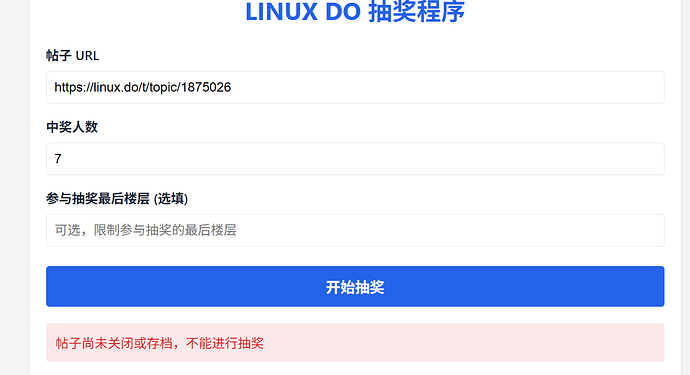This screenshot has width=690, height=375.
Task: Click the placeholder 可选，限制参与抽奖的最后楼层
Action: tap(146, 230)
